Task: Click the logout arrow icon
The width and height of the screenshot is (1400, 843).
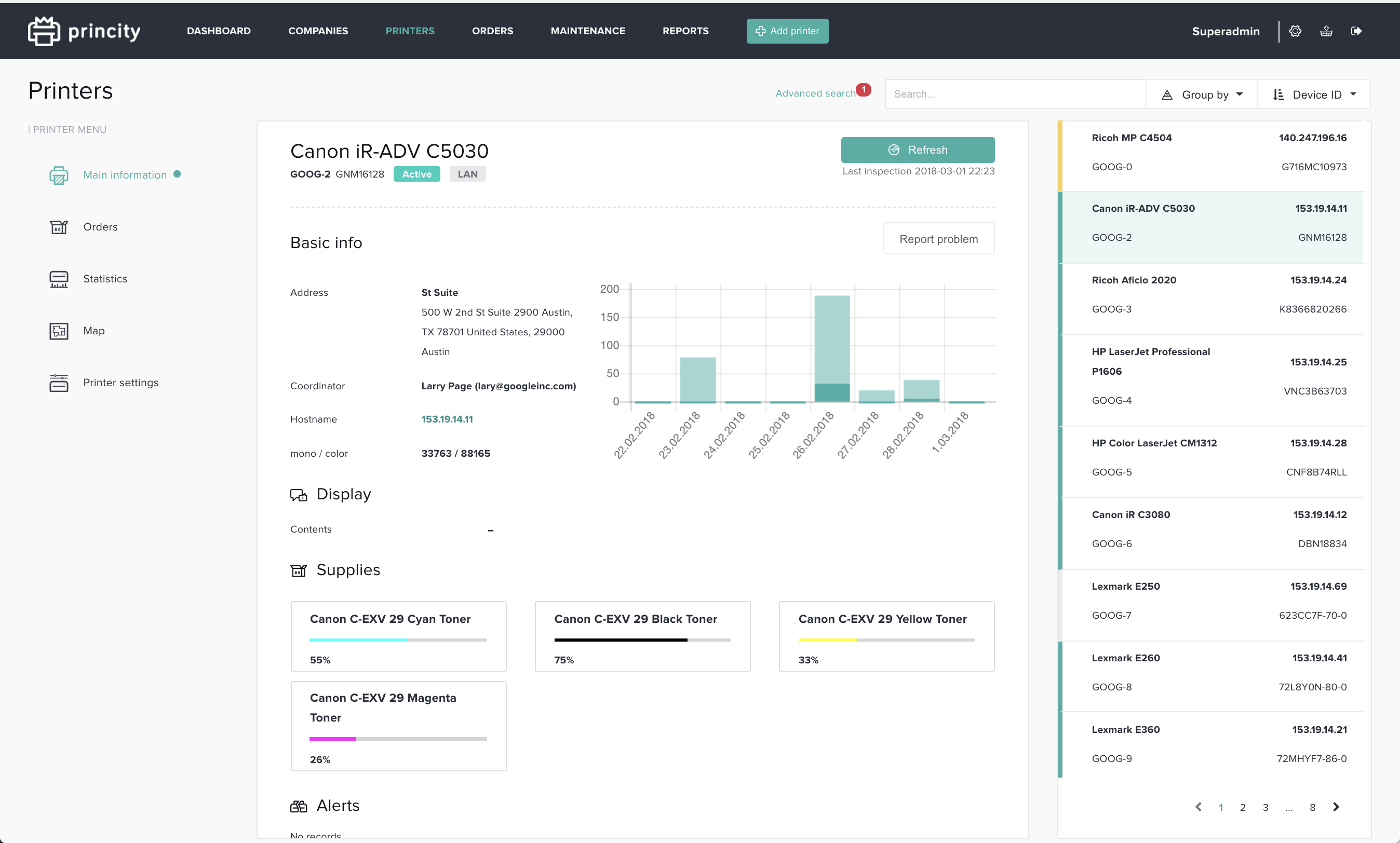Action: (1356, 31)
